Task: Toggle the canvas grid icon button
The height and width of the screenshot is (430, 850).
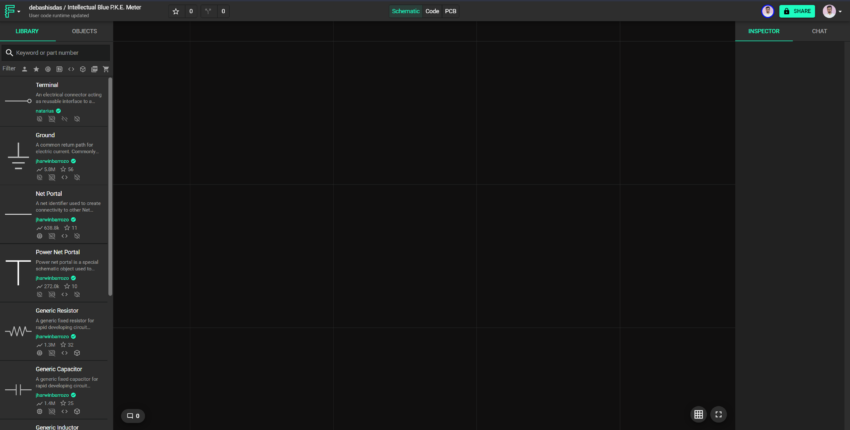Action: (x=698, y=414)
